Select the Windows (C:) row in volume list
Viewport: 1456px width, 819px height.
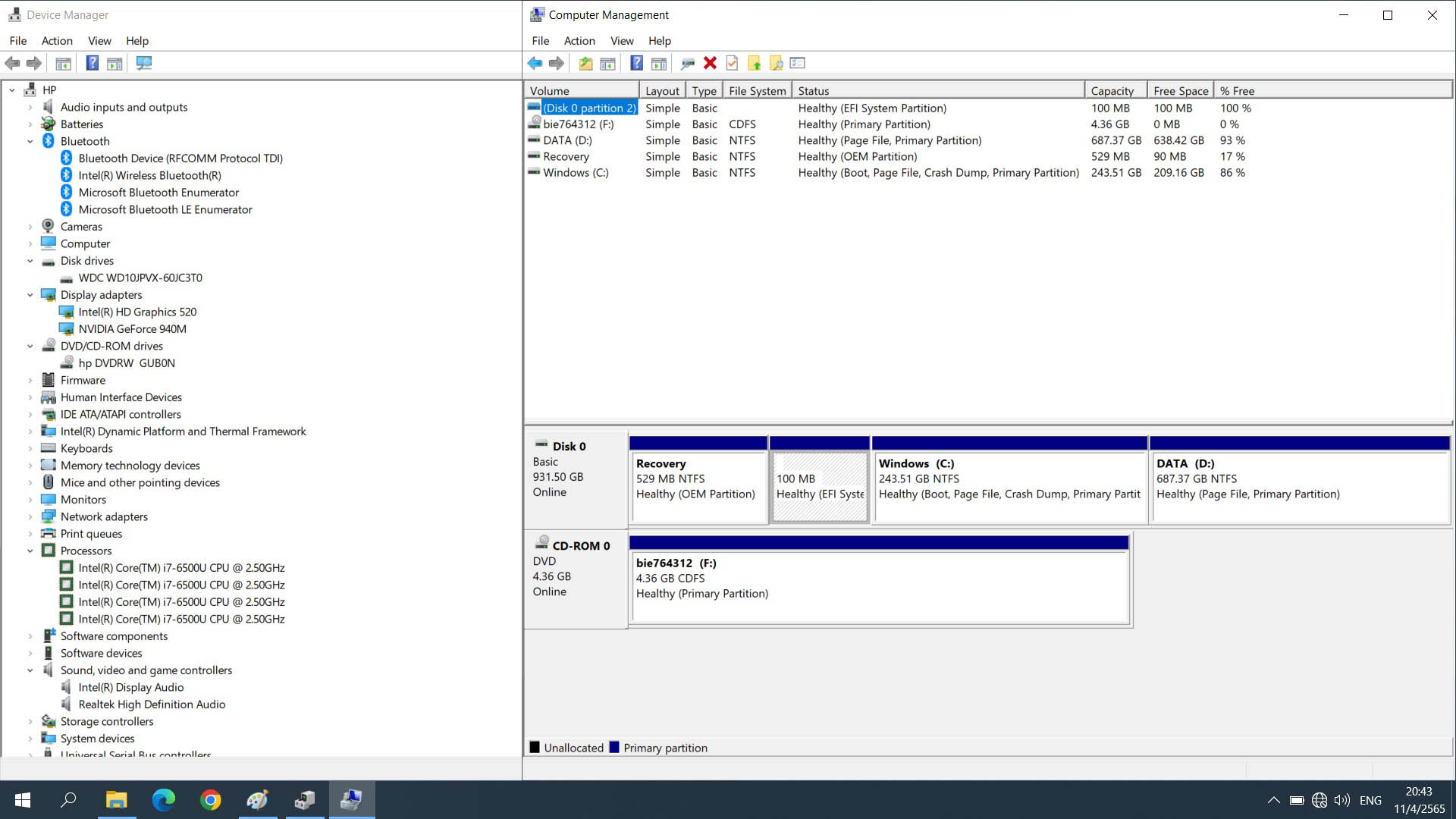(x=988, y=174)
